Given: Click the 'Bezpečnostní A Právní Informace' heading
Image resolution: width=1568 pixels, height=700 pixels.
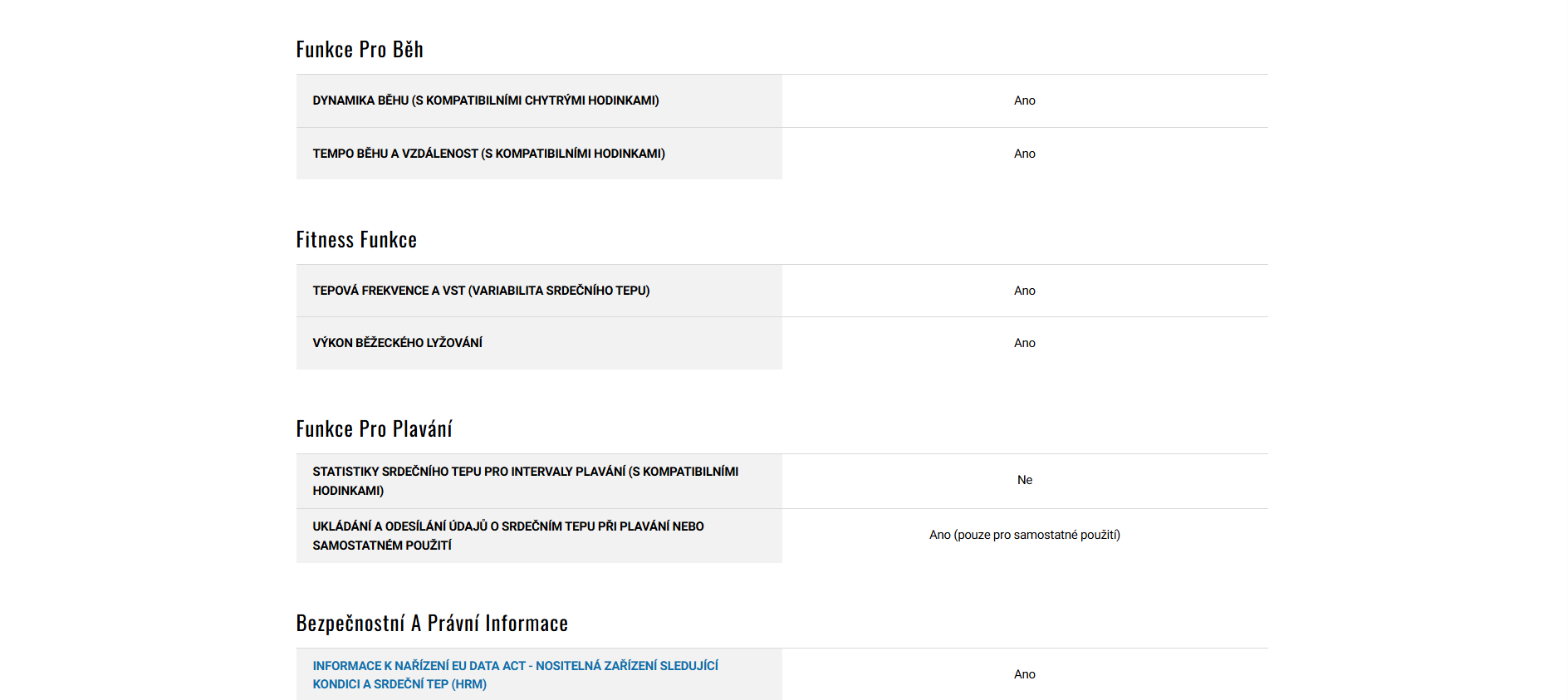Looking at the screenshot, I should click(x=432, y=624).
